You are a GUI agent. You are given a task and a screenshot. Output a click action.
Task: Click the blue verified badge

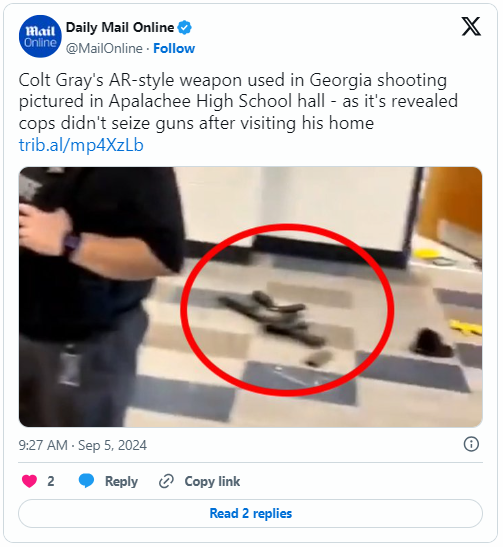[185, 28]
